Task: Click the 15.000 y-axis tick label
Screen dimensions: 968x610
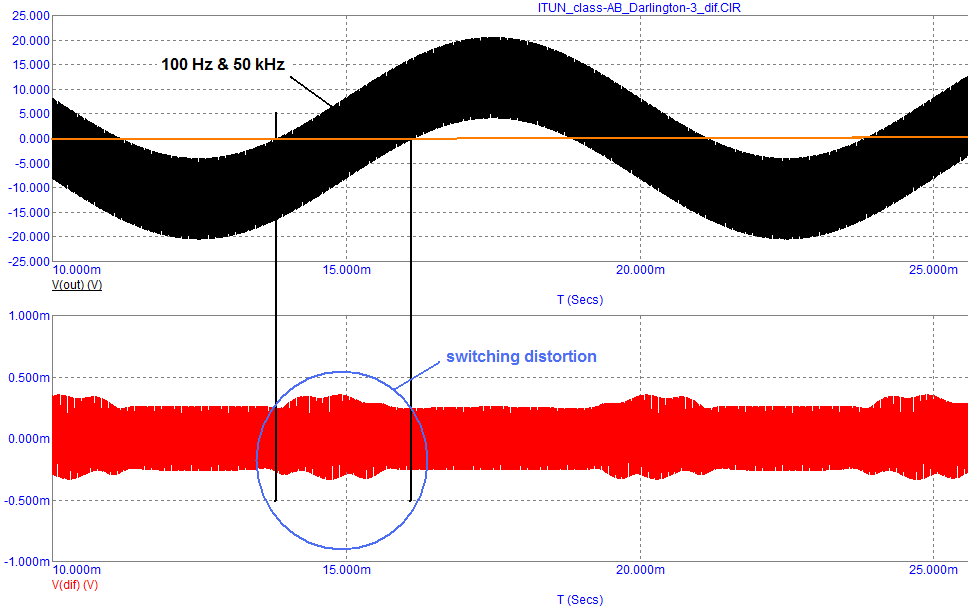Action: click(x=31, y=65)
